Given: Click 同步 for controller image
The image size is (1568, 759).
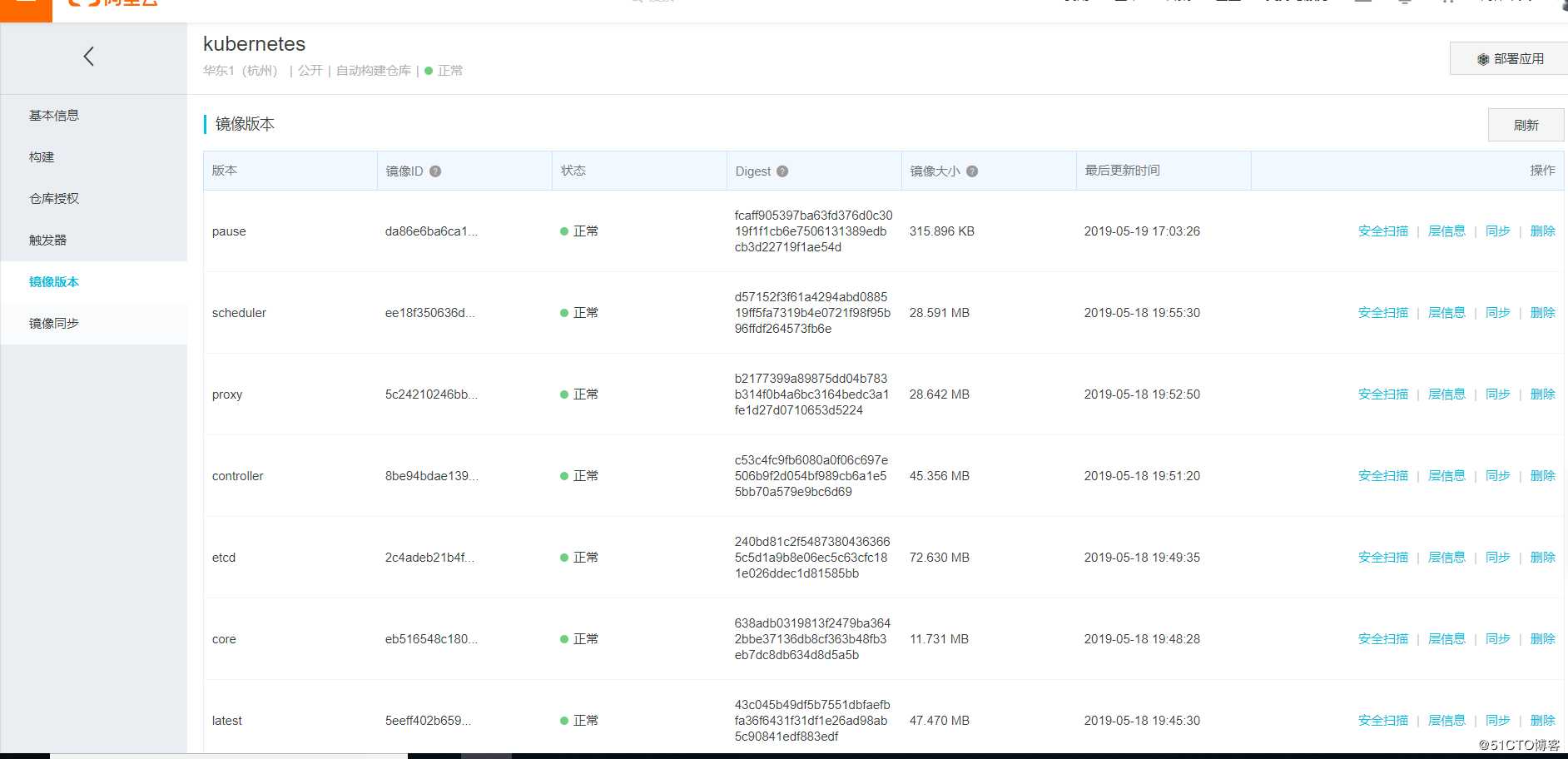Looking at the screenshot, I should (x=1497, y=476).
